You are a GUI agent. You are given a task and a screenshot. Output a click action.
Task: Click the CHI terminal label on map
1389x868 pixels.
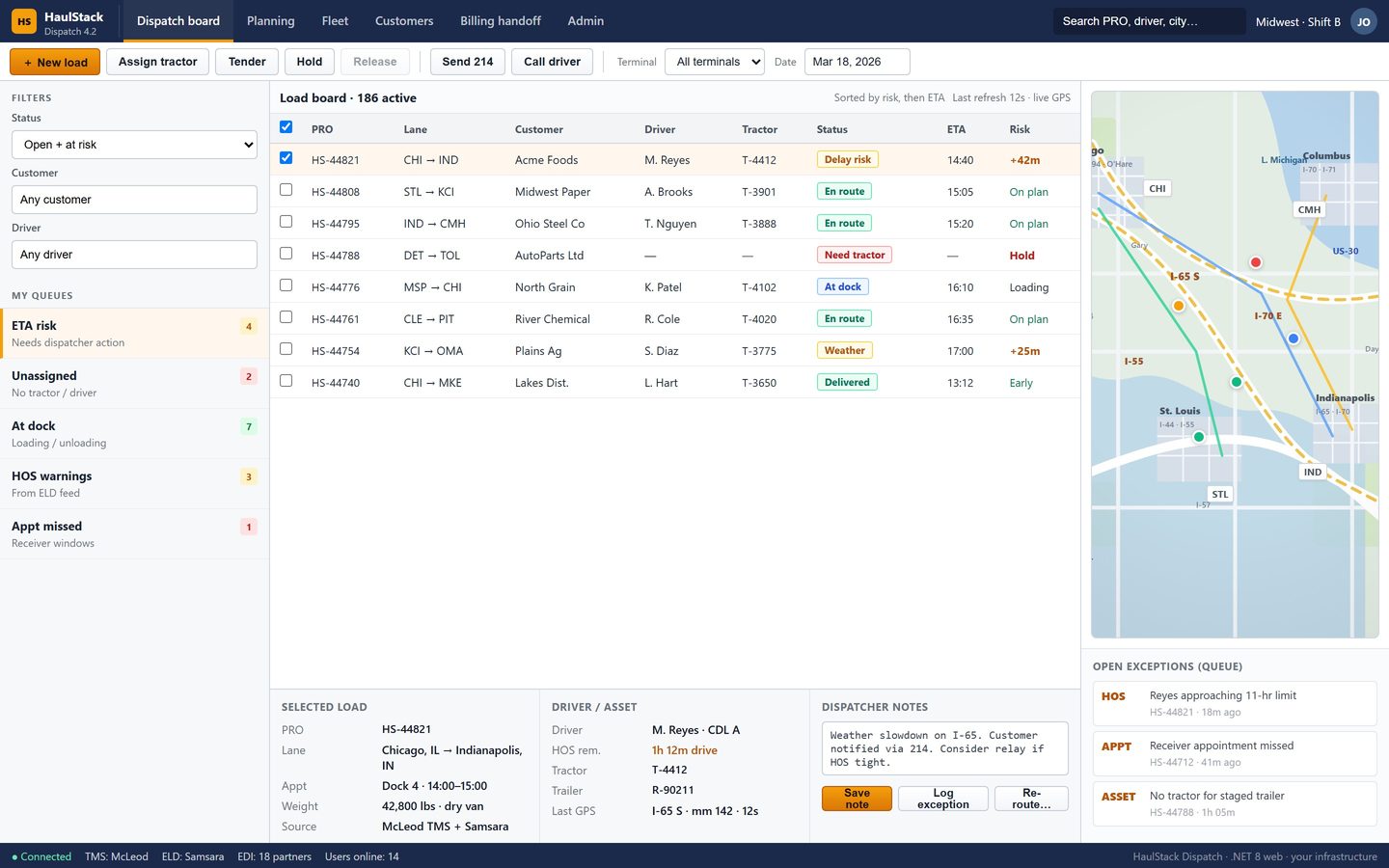click(1157, 188)
